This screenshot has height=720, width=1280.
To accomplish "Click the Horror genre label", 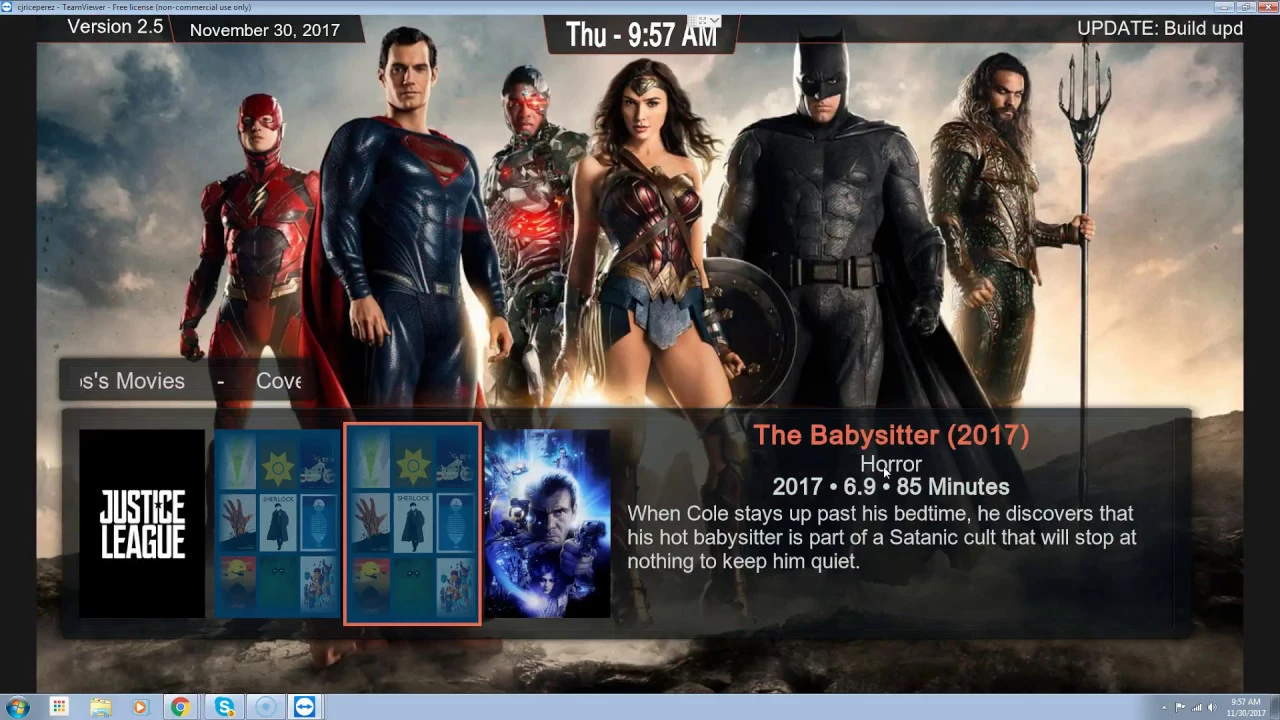I will pos(891,464).
